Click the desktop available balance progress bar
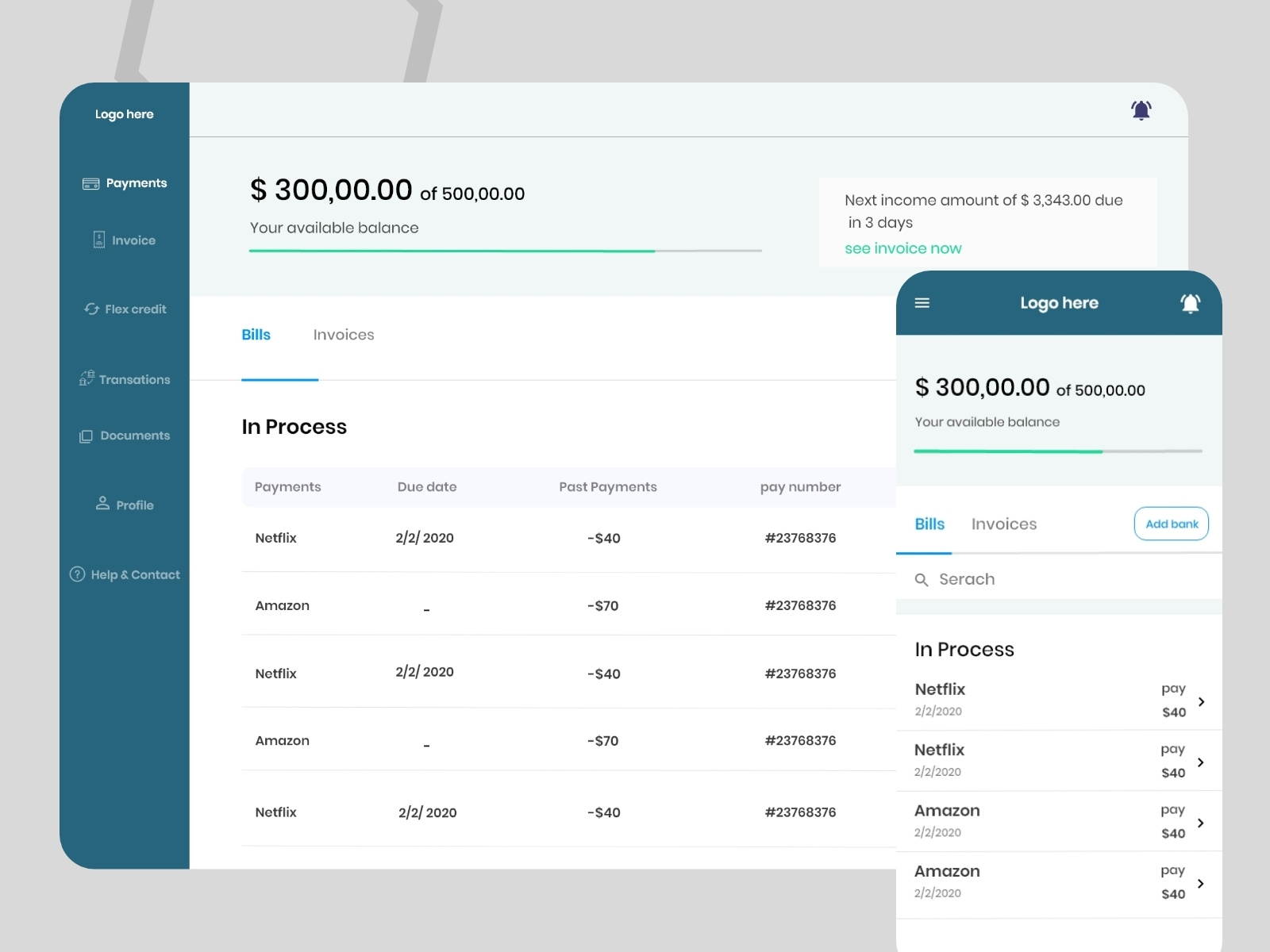 pyautogui.click(x=505, y=251)
